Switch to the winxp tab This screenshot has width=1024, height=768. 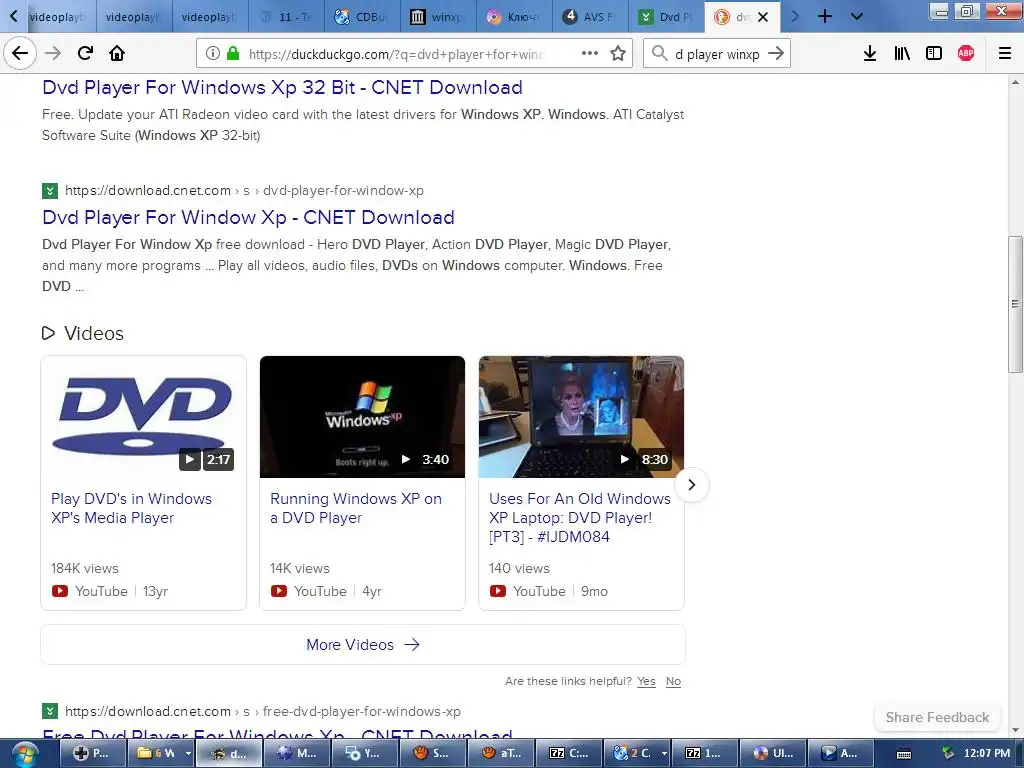[x=438, y=17]
